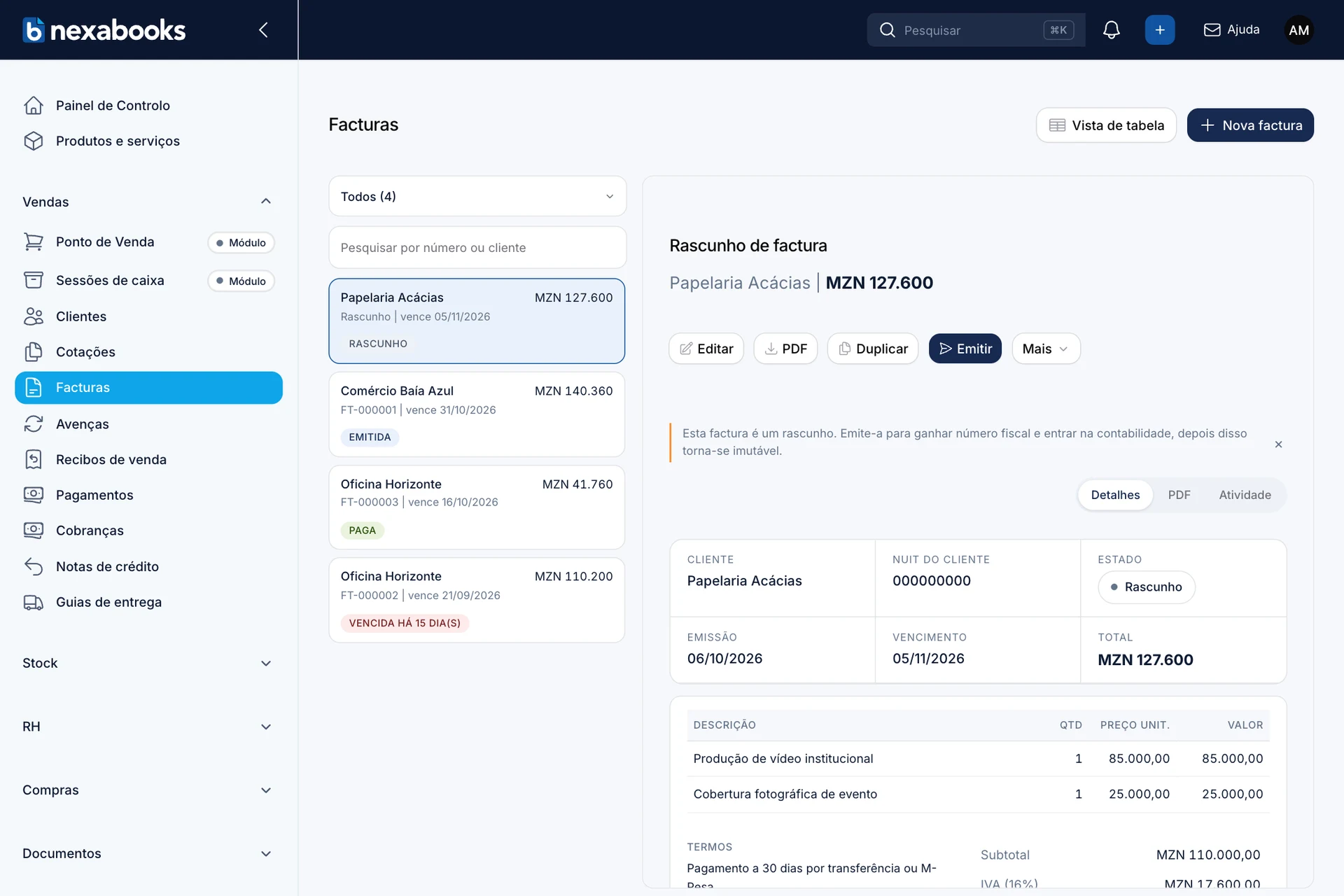Open Clientes people icon
Viewport: 1344px width, 896px height.
34,316
